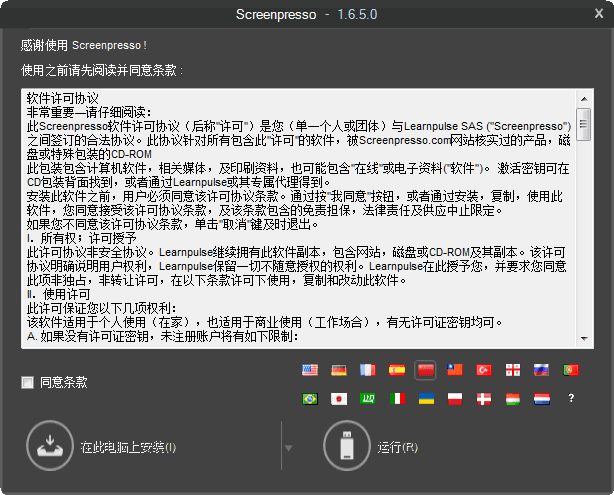
Task: Click the line 如果您不同意该许可协议条款
Action: tap(172, 224)
